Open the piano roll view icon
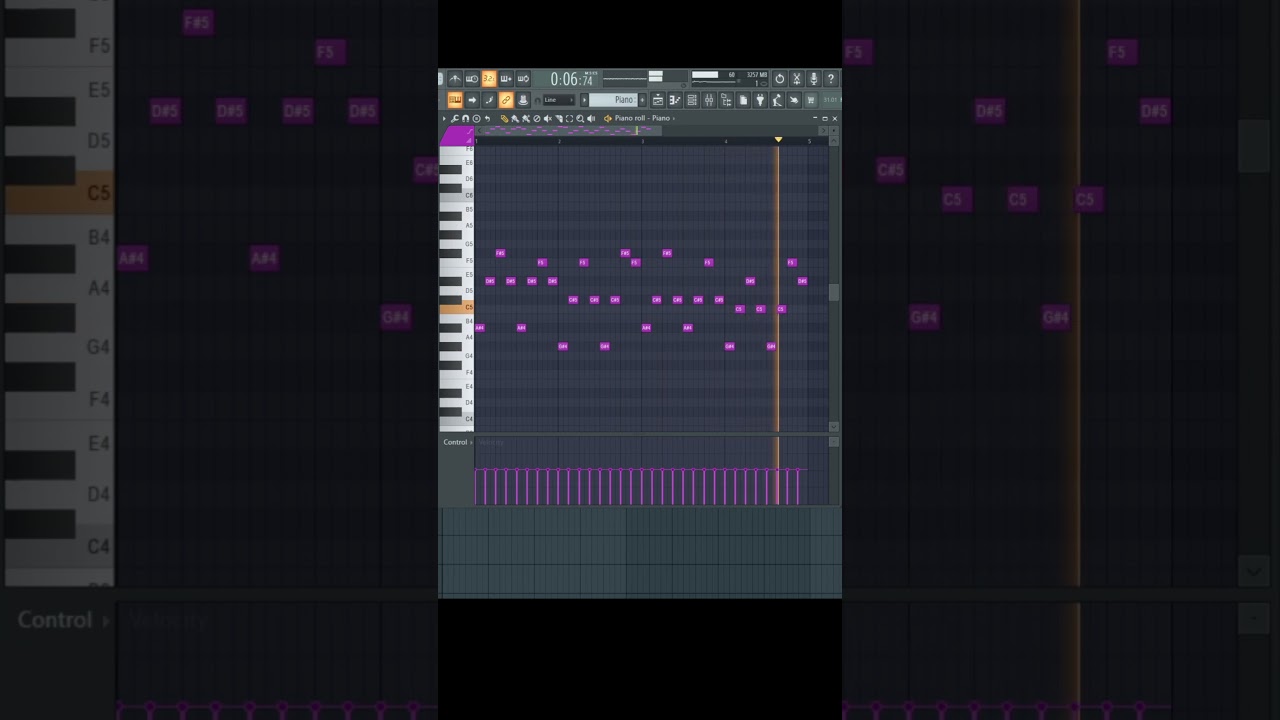Screen dimensions: 1280x720 (x=675, y=100)
